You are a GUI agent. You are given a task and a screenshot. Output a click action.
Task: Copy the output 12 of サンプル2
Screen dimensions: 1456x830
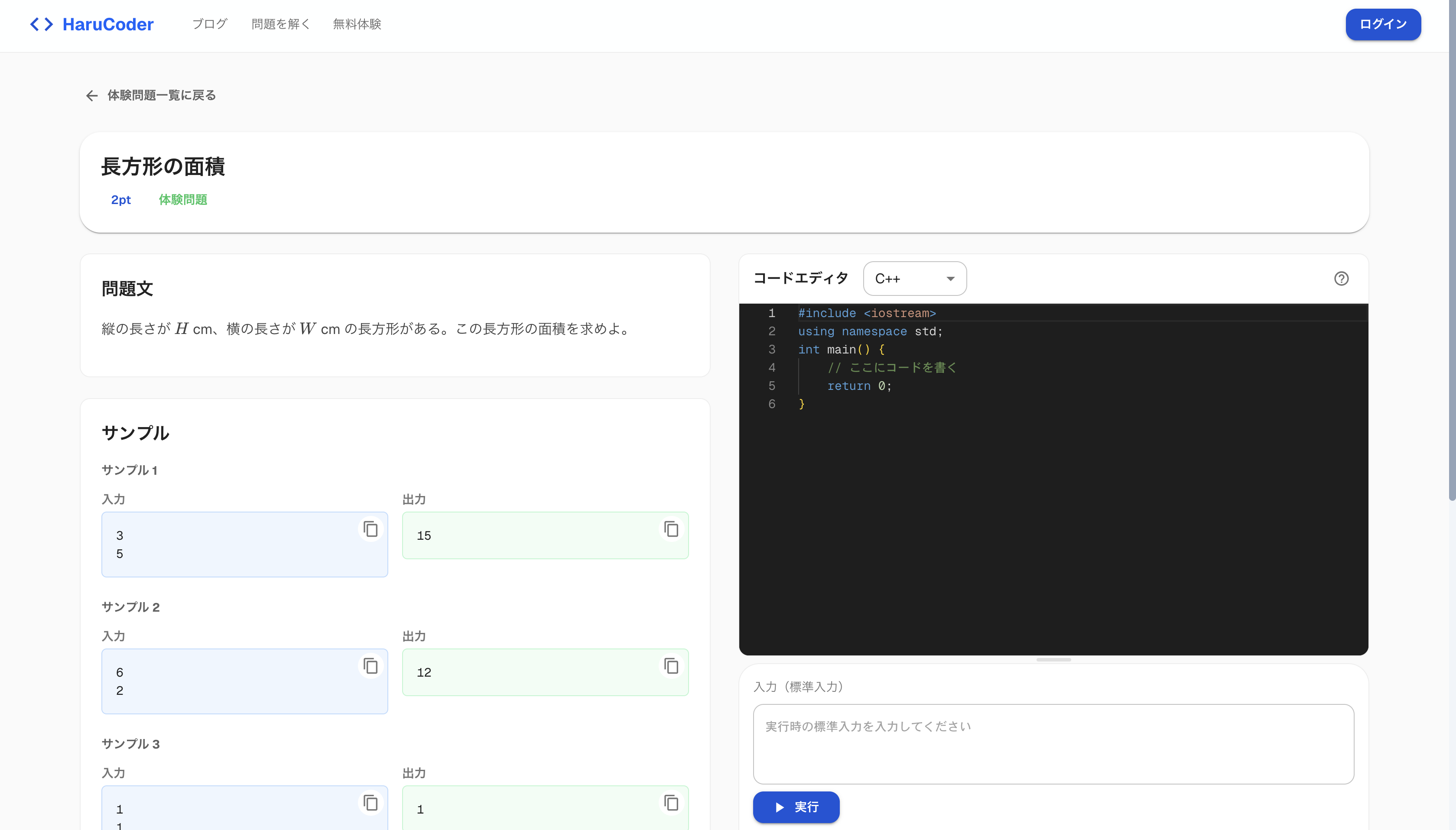pyautogui.click(x=672, y=666)
